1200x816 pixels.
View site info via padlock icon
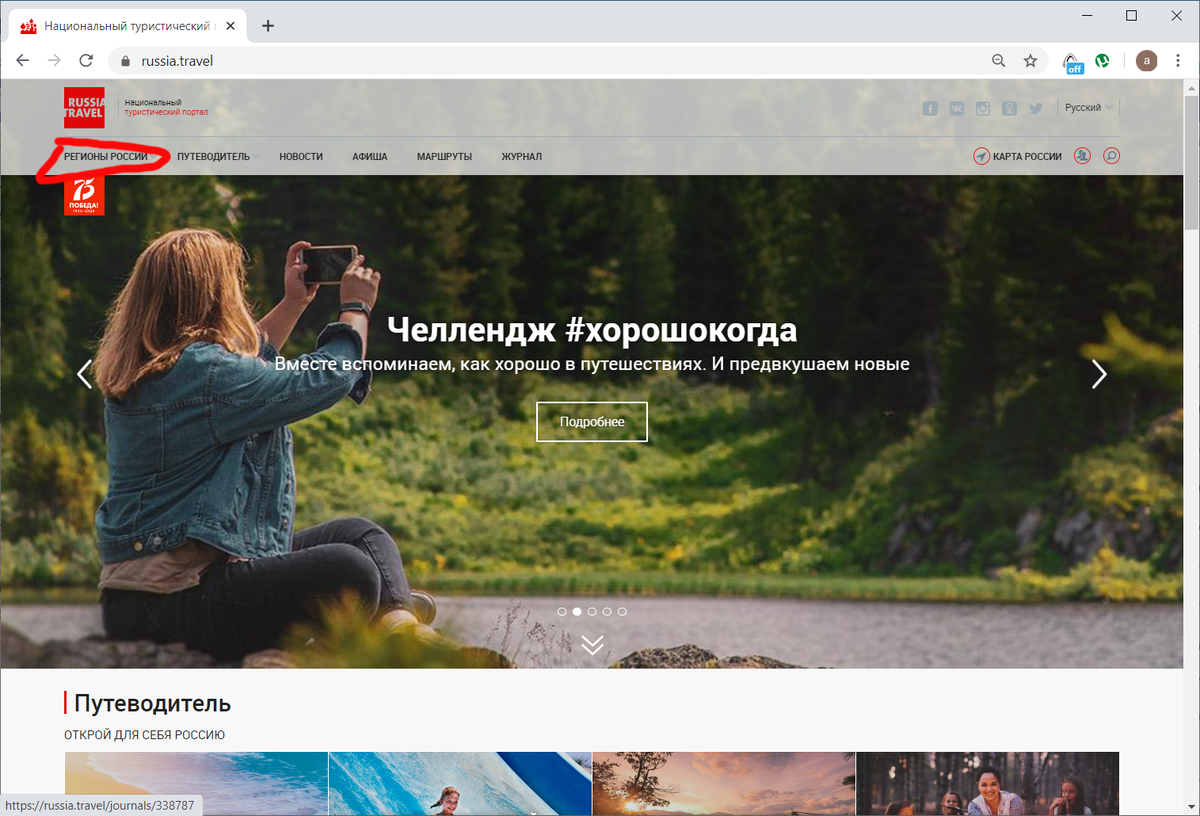point(125,61)
